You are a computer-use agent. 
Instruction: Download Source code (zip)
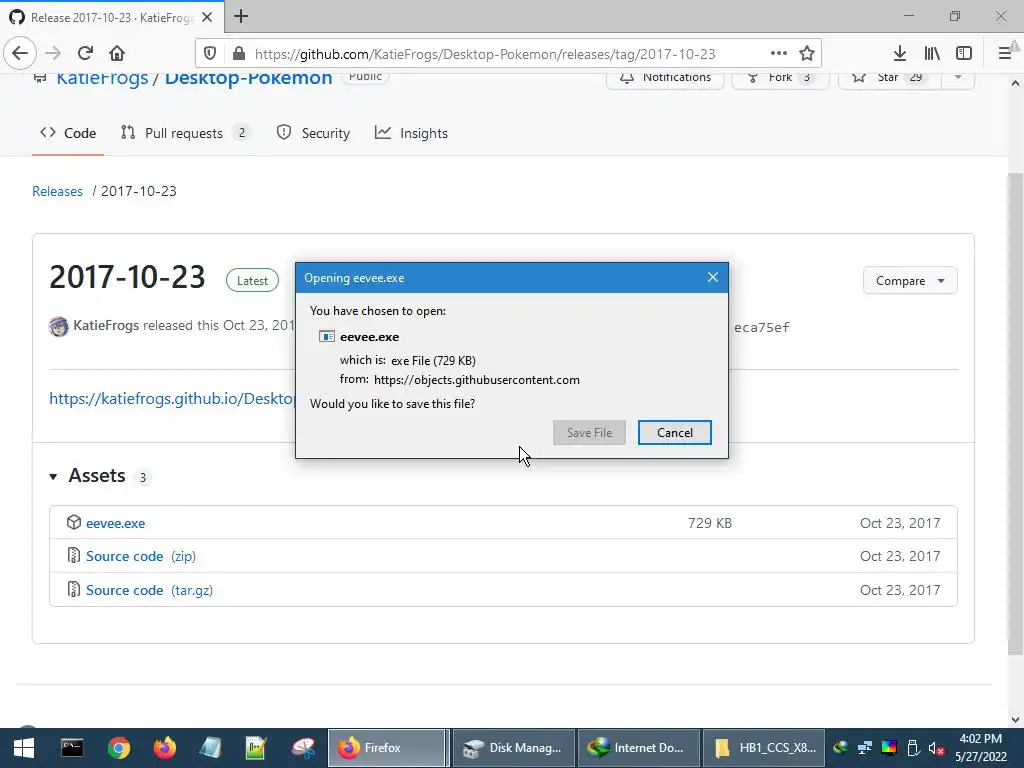click(141, 556)
